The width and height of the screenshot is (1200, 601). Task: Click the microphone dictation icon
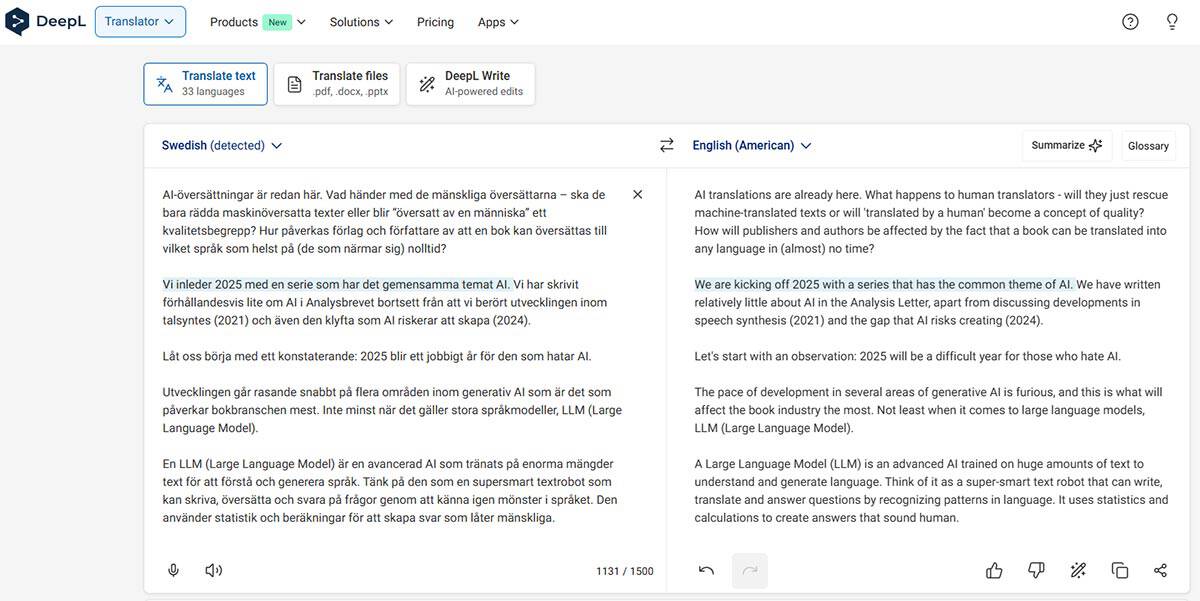173,570
